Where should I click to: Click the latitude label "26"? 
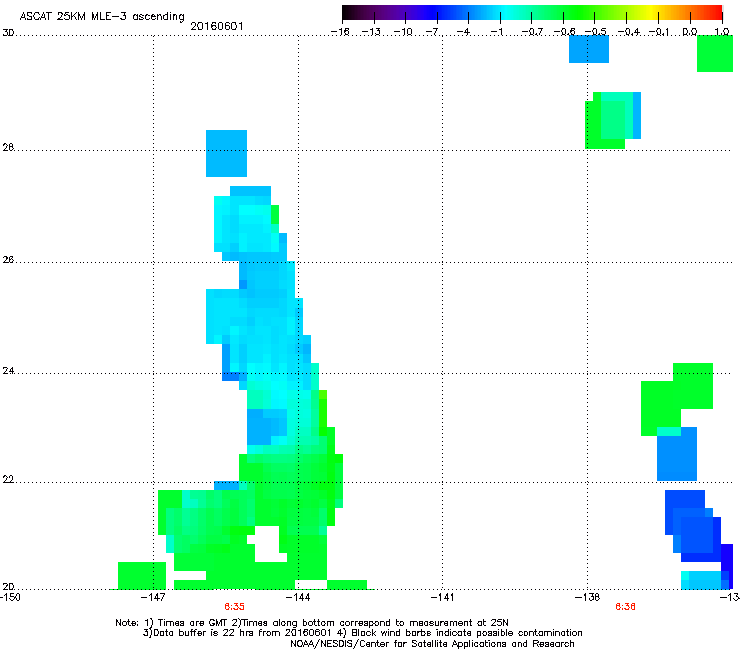pos(8,260)
